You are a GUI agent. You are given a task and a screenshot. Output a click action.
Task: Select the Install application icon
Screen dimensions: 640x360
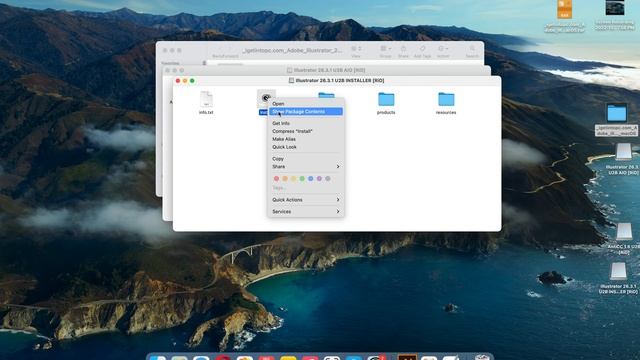[x=266, y=98]
